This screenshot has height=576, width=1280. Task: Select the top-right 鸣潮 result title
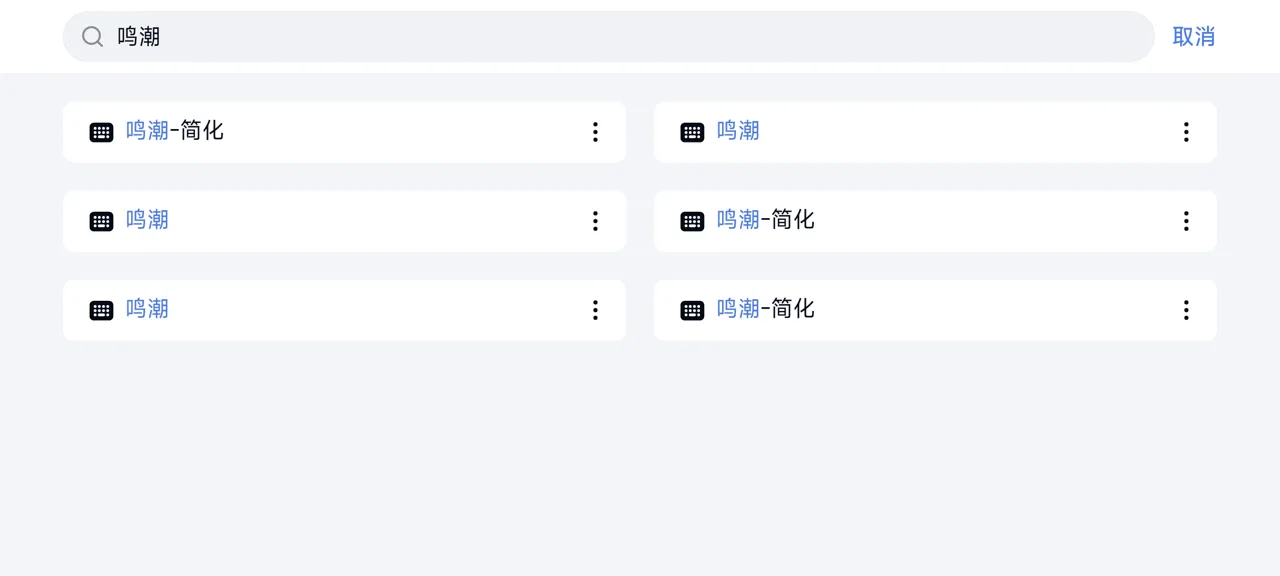click(x=738, y=131)
